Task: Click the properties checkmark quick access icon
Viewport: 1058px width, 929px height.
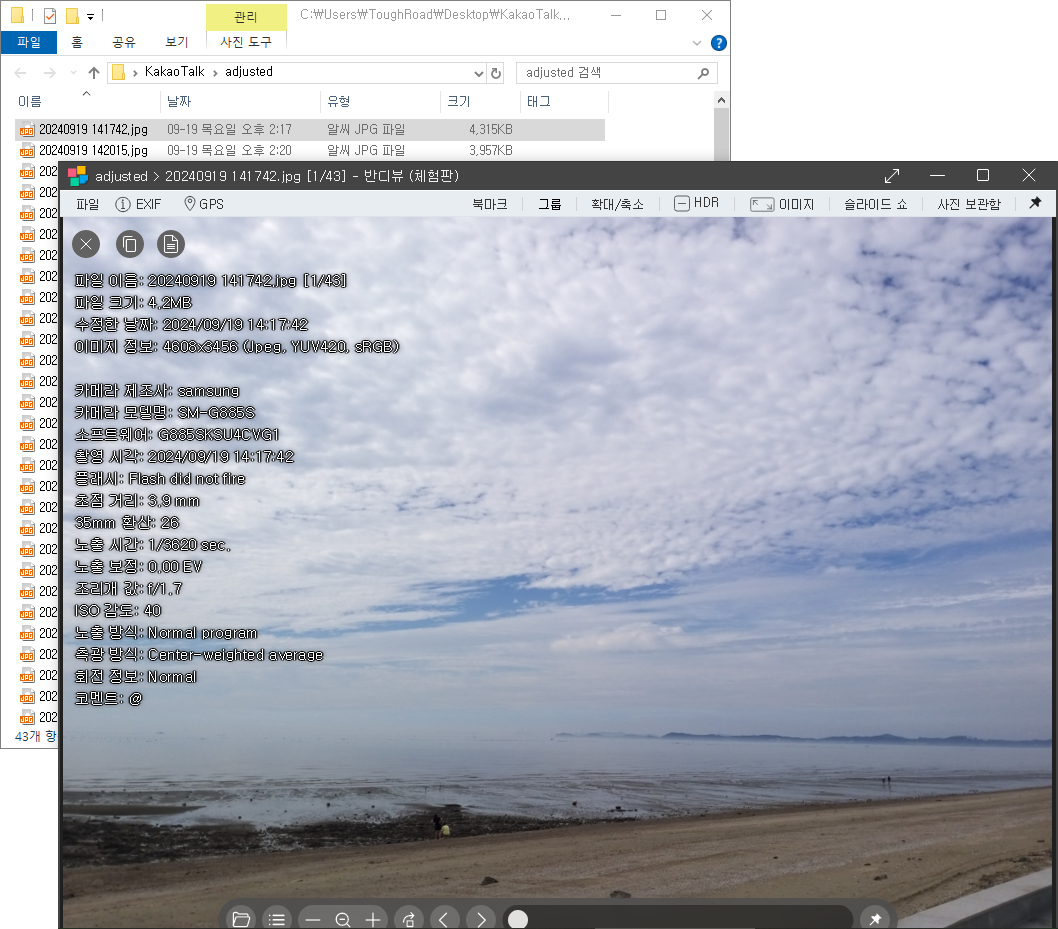Action: click(49, 16)
